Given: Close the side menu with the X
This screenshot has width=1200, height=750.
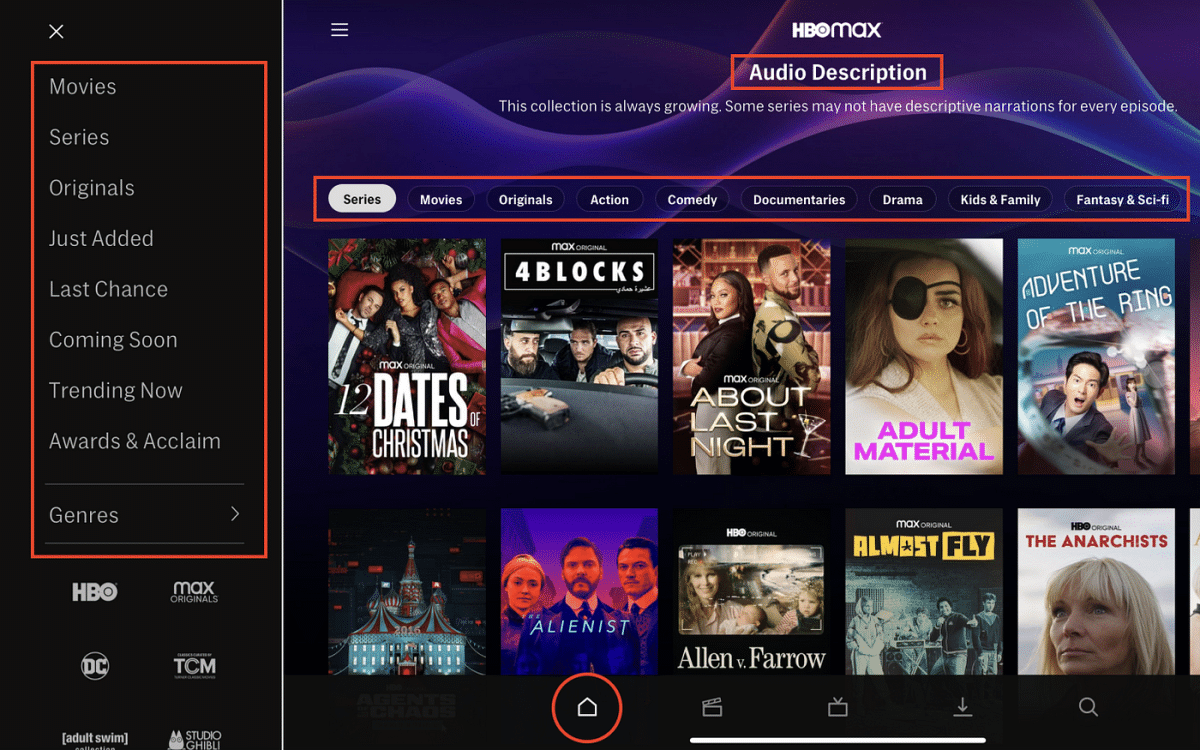Looking at the screenshot, I should click(56, 32).
